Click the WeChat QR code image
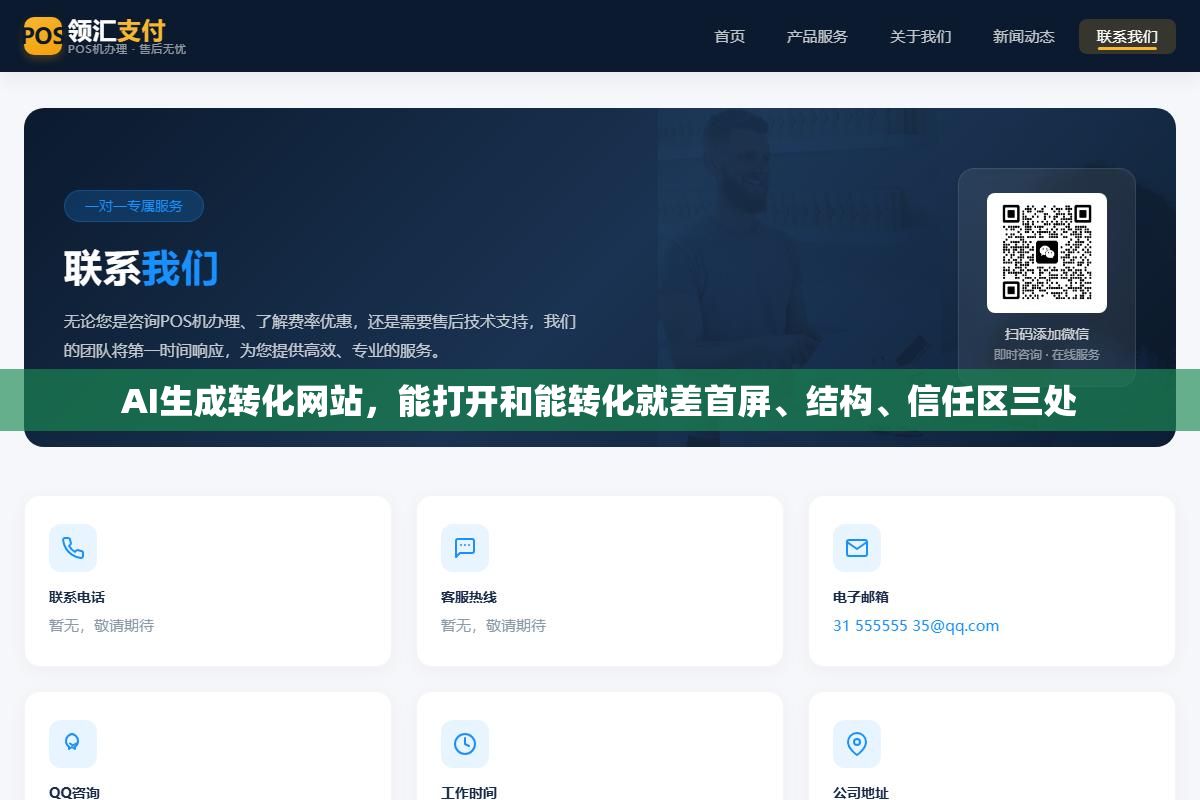Screen dimensions: 1200x800 pyautogui.click(x=1047, y=253)
